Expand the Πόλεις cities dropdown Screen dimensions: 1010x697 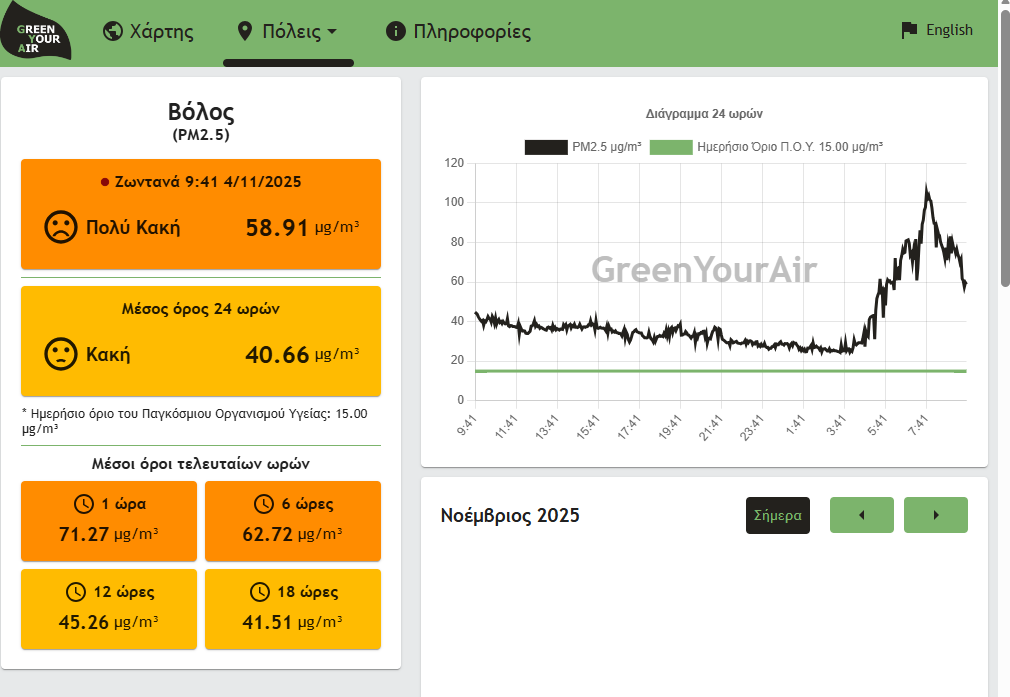pos(289,32)
